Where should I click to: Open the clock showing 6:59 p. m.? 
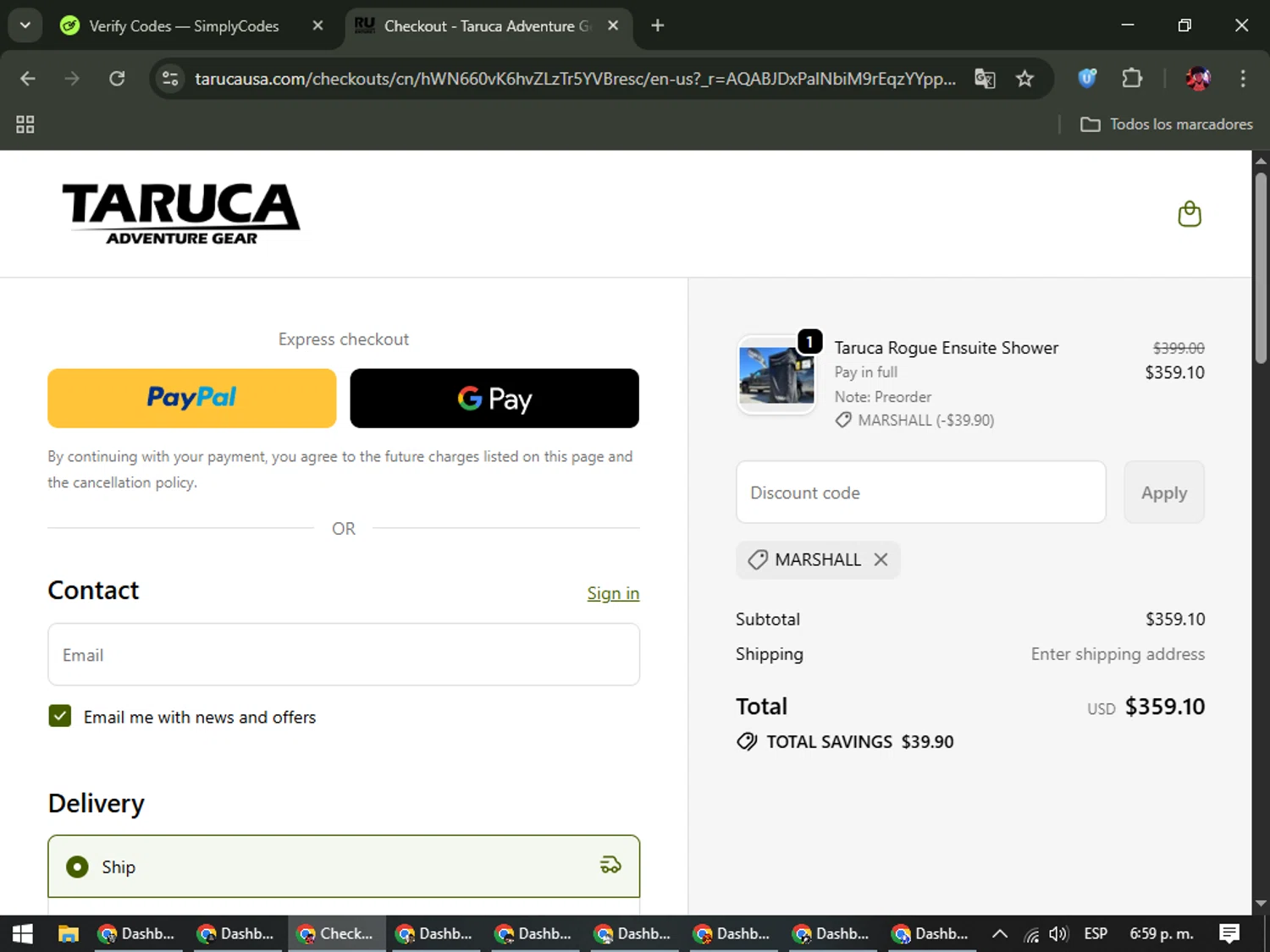click(x=1162, y=933)
